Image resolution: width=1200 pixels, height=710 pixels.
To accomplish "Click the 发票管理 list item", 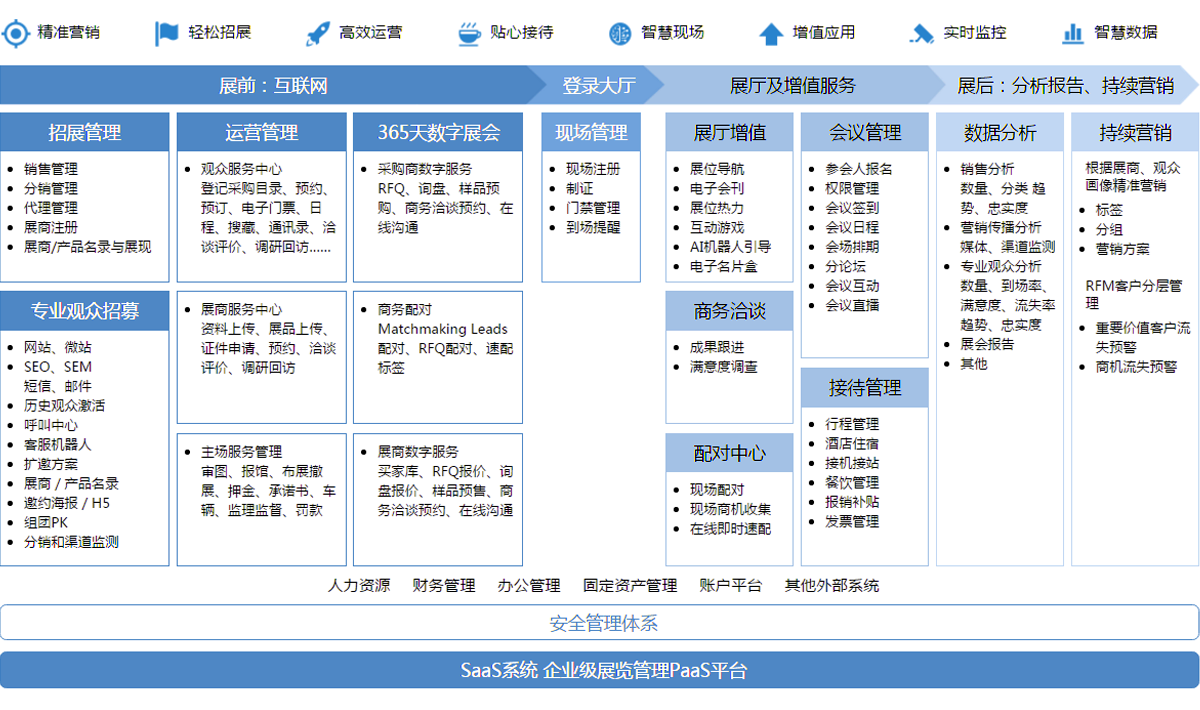I will pos(852,521).
